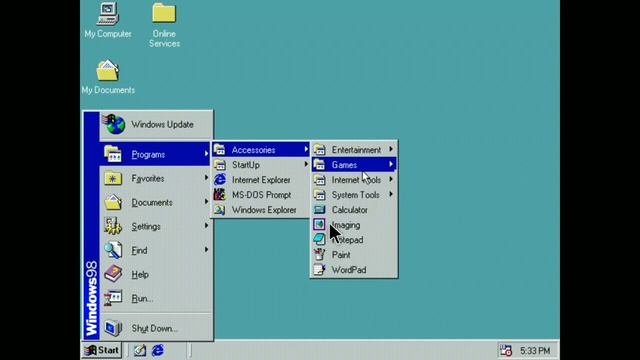The width and height of the screenshot is (640, 360).
Task: Click the 5:33 PM taskbar clock
Action: 535,351
